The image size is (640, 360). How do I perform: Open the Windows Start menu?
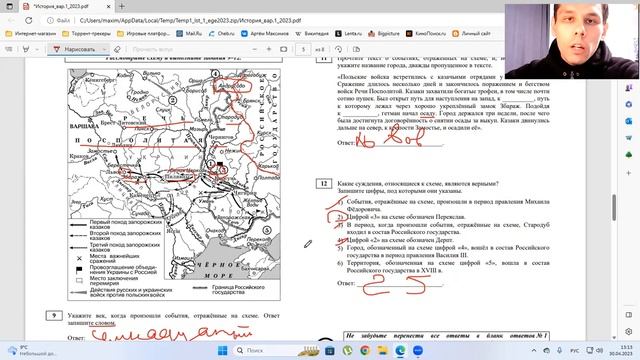tap(223, 351)
